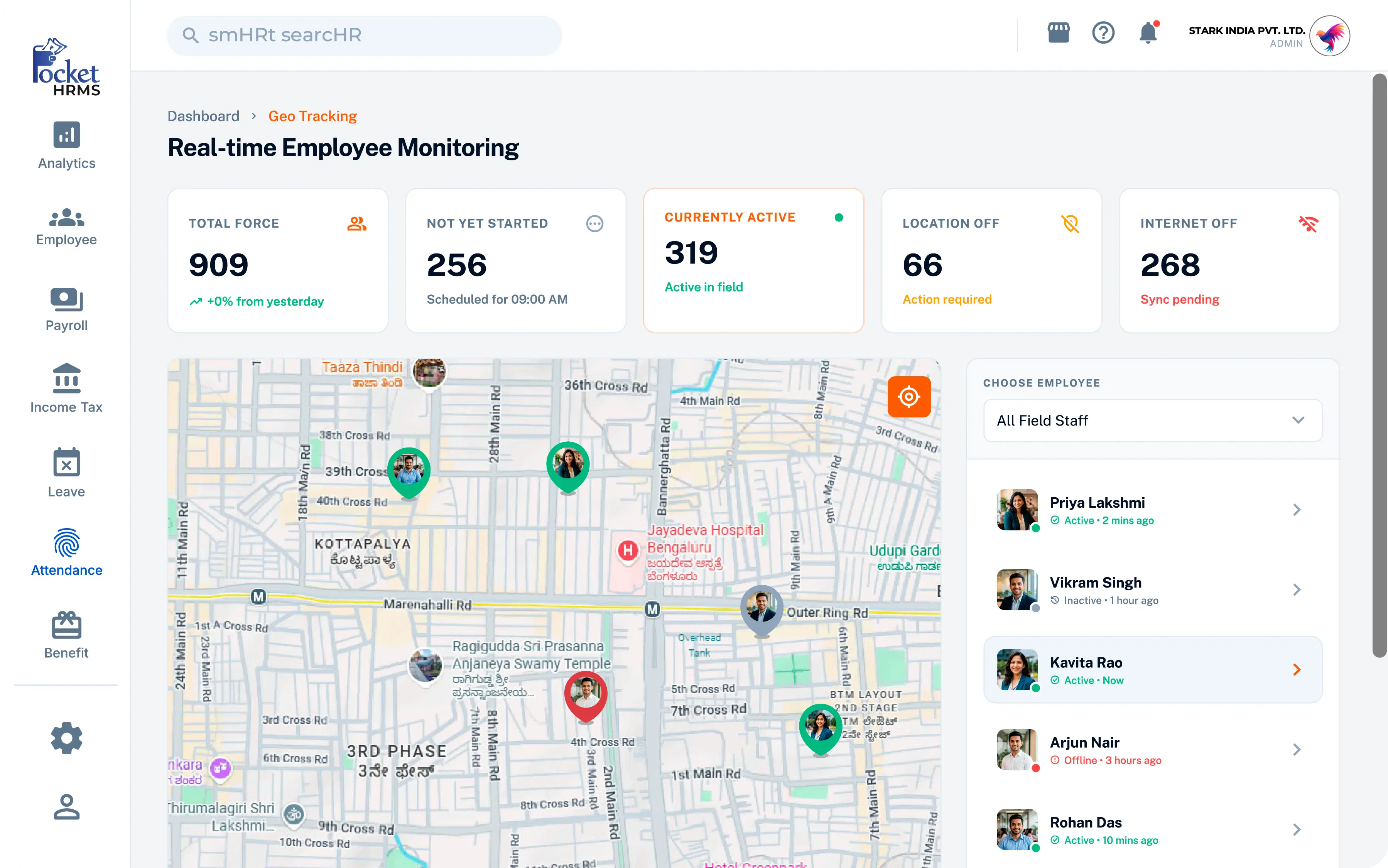Click the green pin near 39th Cross
Screen dimensions: 1388x868
tap(409, 473)
